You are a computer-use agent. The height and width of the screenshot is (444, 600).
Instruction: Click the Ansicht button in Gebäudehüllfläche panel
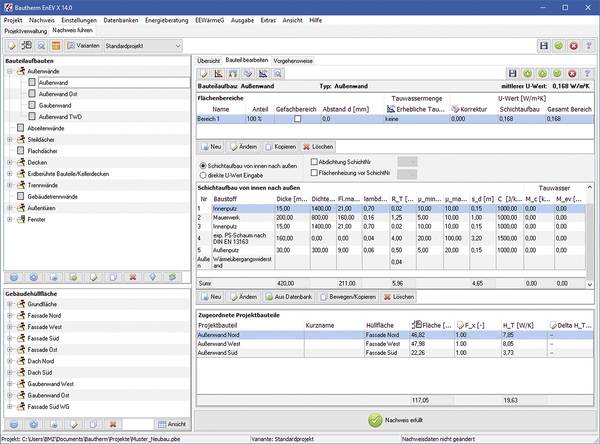[x=175, y=424]
